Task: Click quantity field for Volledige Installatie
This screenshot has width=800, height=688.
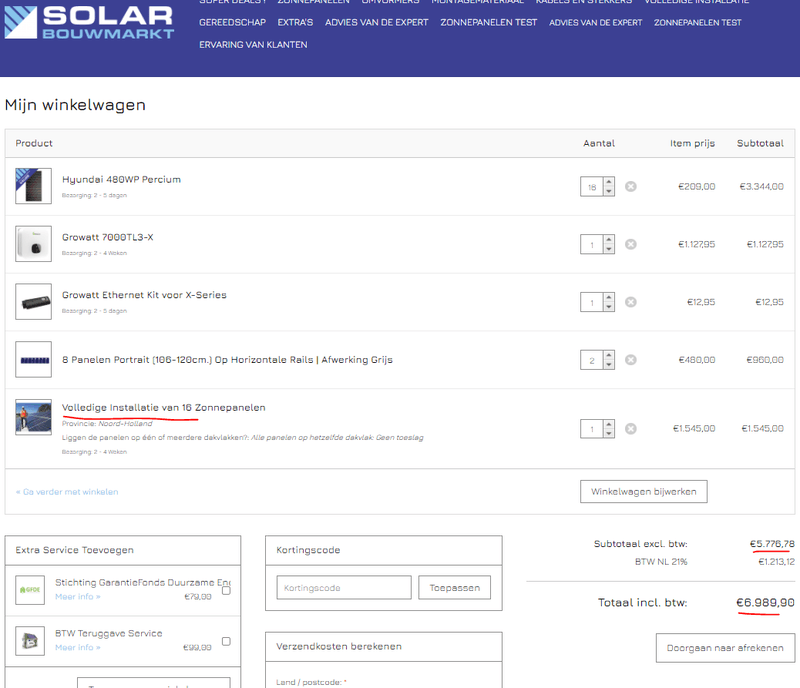Action: click(x=592, y=429)
